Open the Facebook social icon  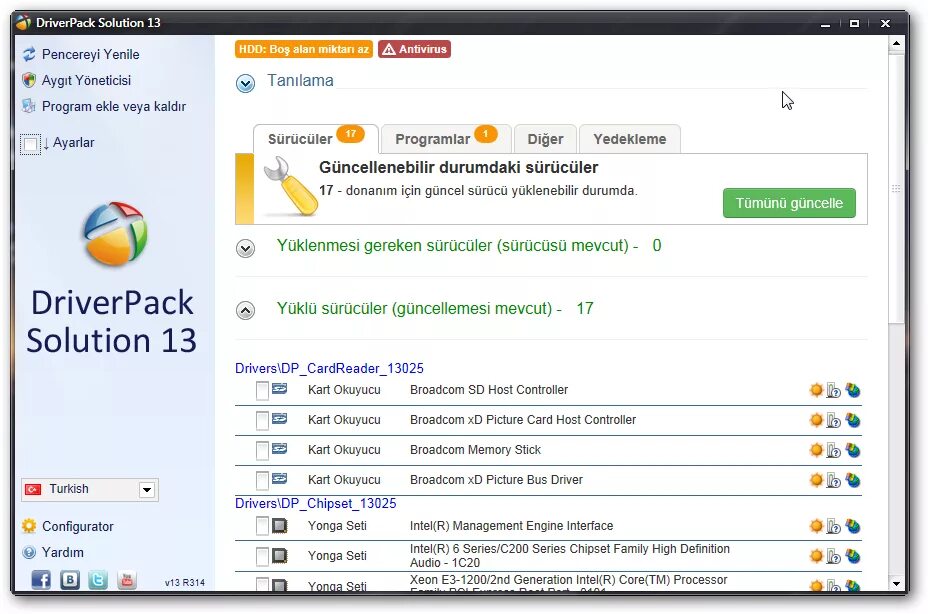(41, 580)
